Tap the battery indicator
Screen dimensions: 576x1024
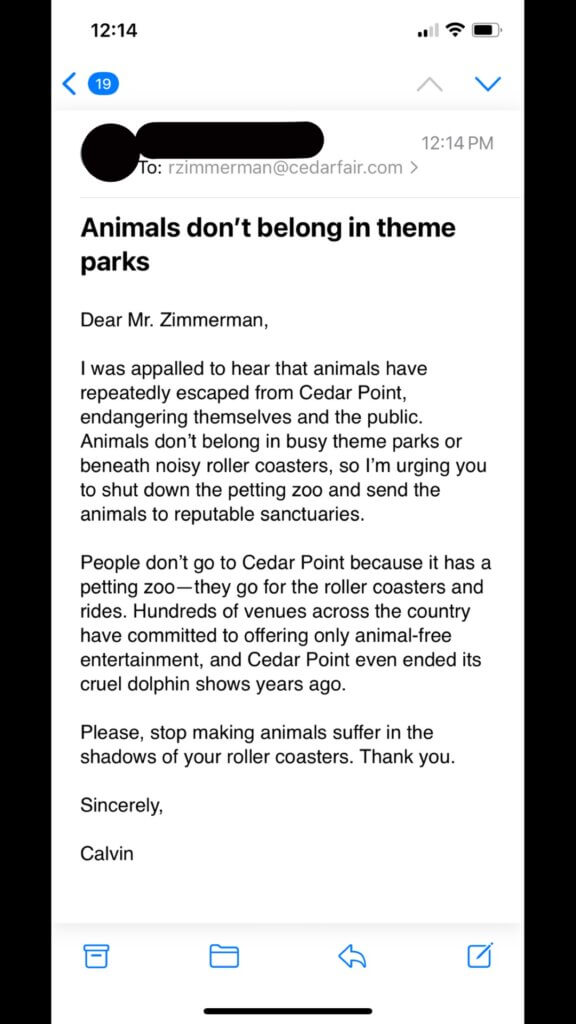point(489,30)
